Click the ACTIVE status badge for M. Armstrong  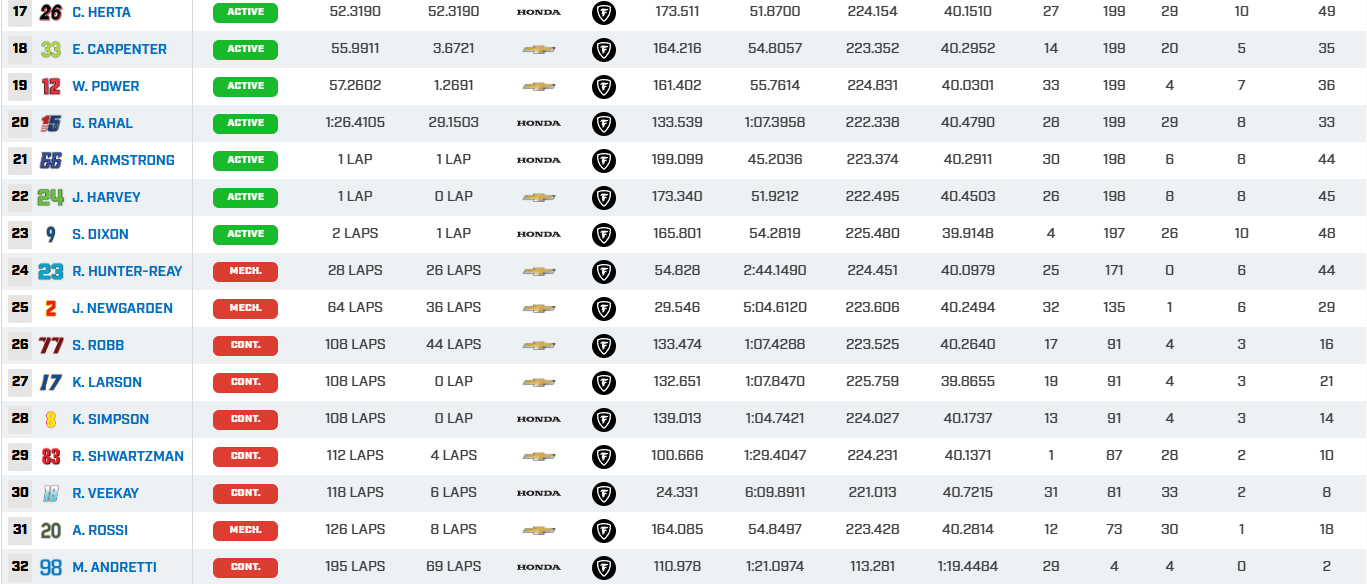[245, 160]
